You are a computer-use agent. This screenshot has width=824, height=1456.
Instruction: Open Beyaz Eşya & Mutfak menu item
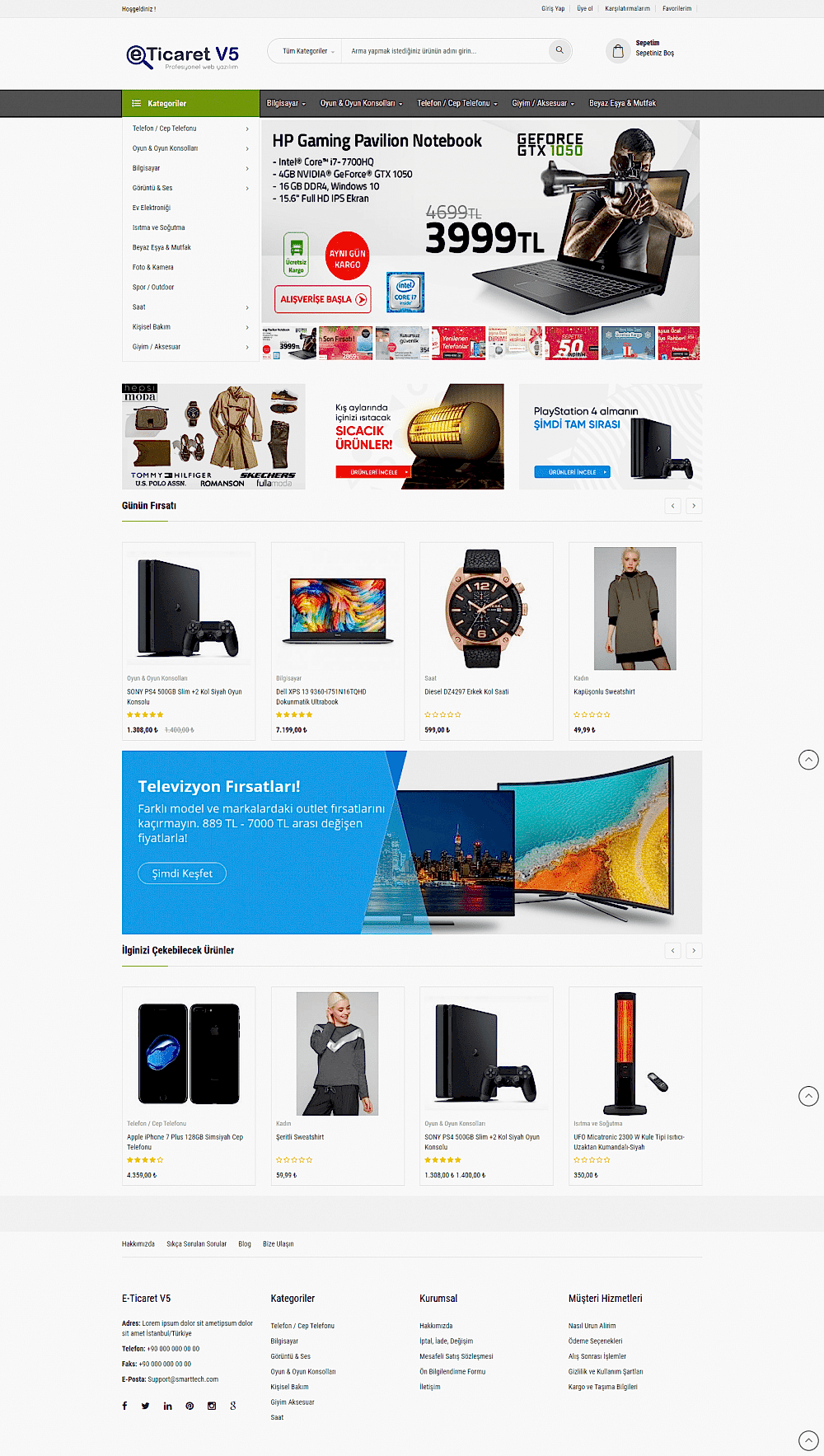622,103
